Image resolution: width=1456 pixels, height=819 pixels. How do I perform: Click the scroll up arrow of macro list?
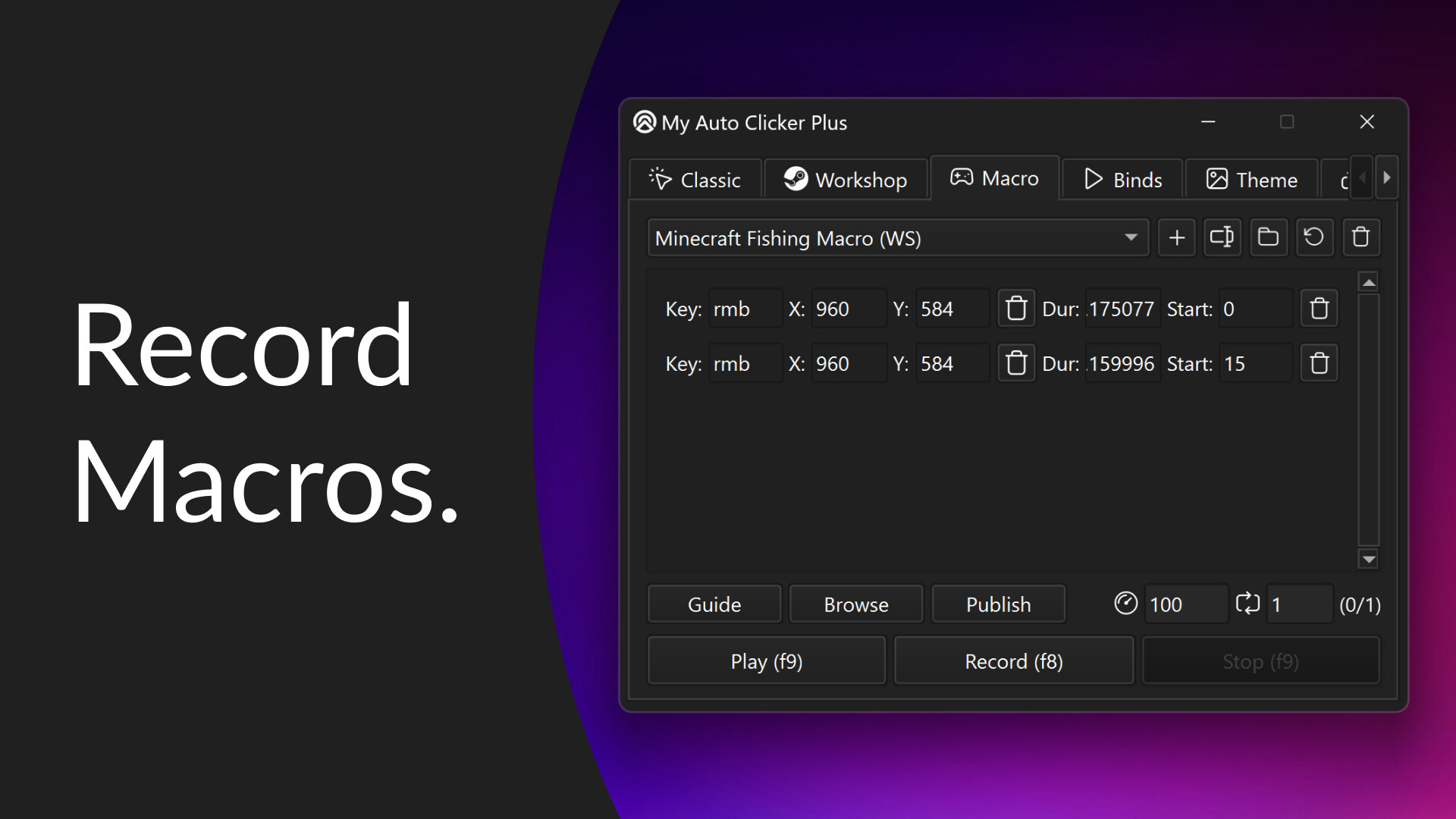tap(1369, 282)
